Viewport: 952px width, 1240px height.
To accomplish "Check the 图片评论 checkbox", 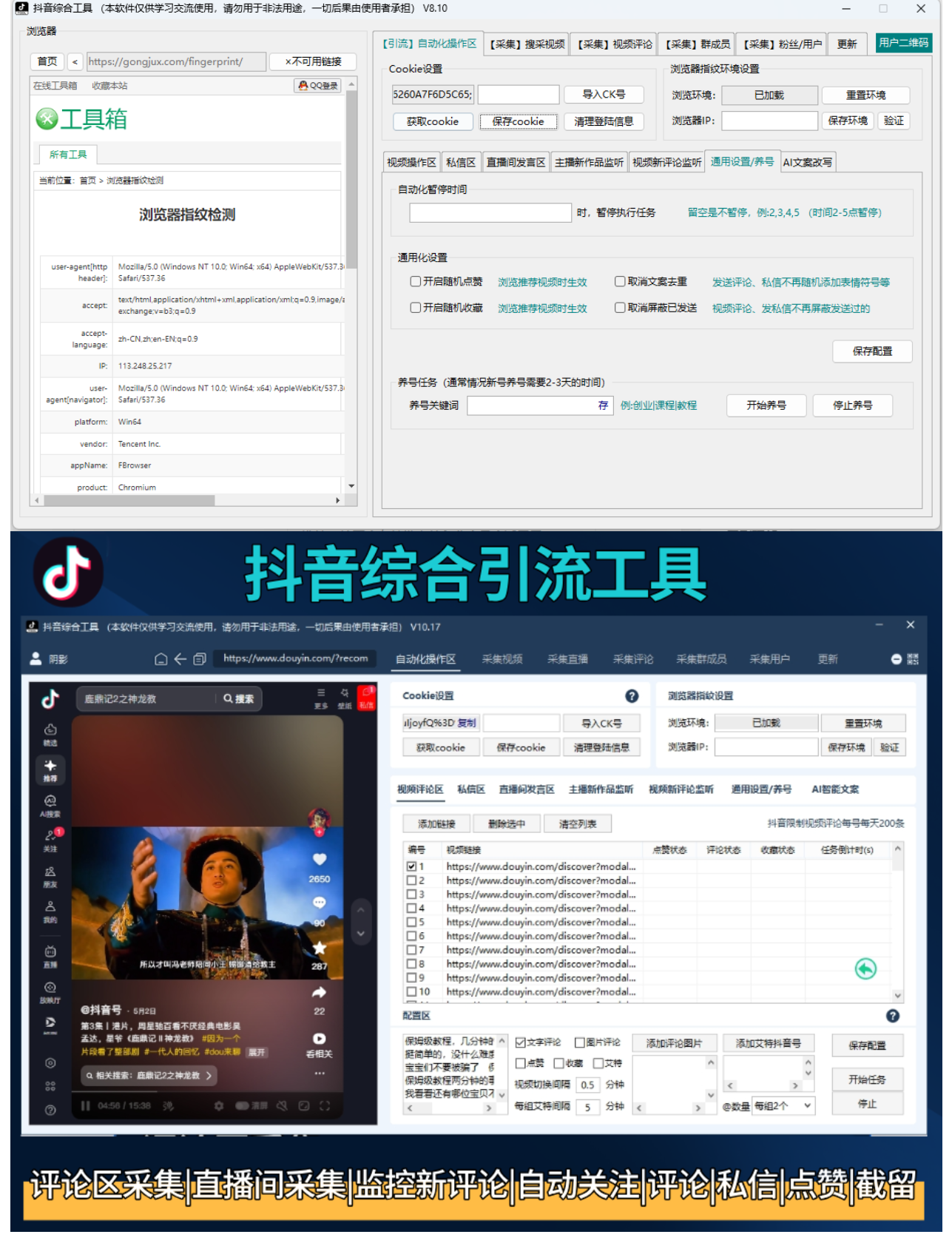I will tap(580, 1042).
